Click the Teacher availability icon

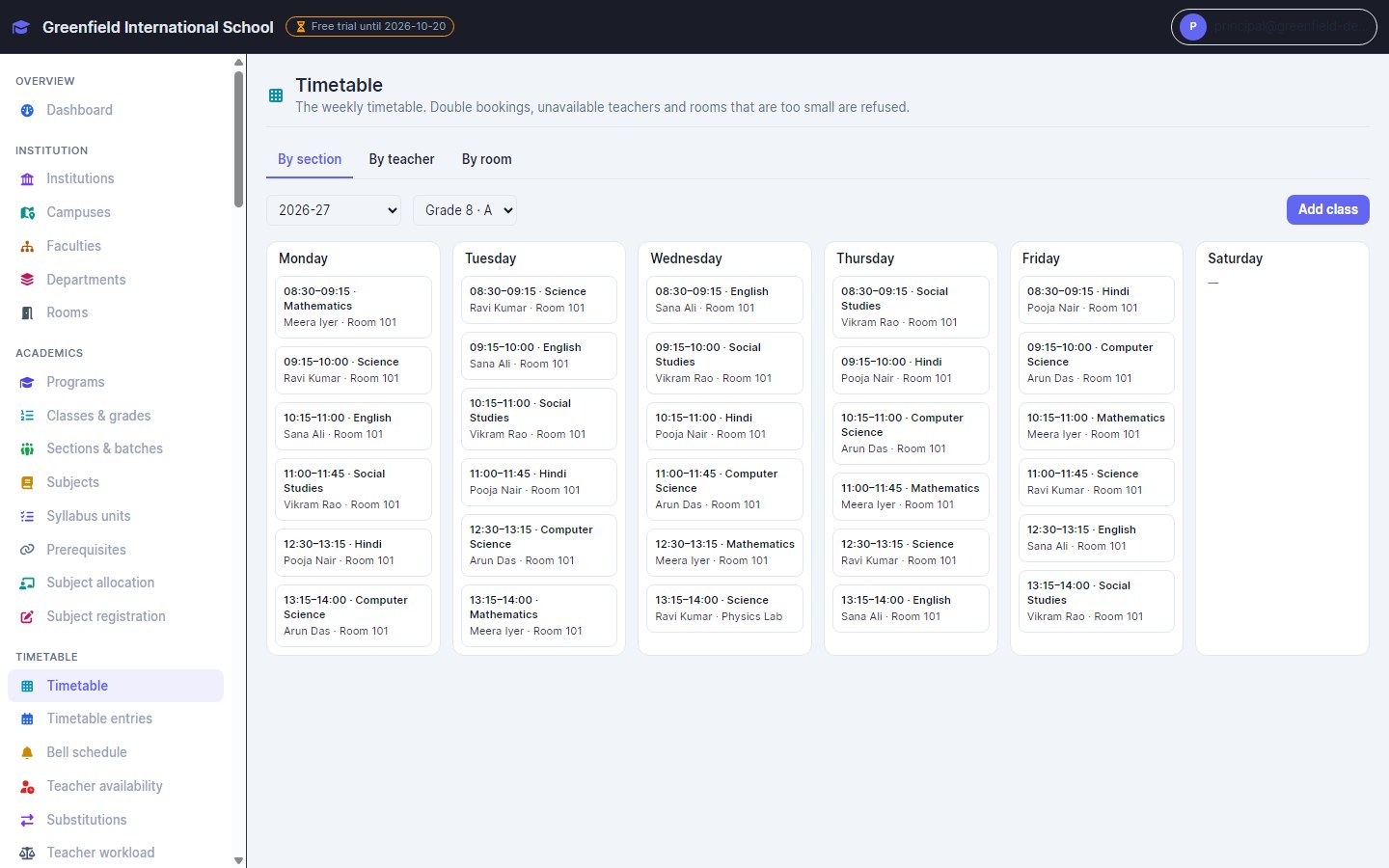[x=27, y=787]
